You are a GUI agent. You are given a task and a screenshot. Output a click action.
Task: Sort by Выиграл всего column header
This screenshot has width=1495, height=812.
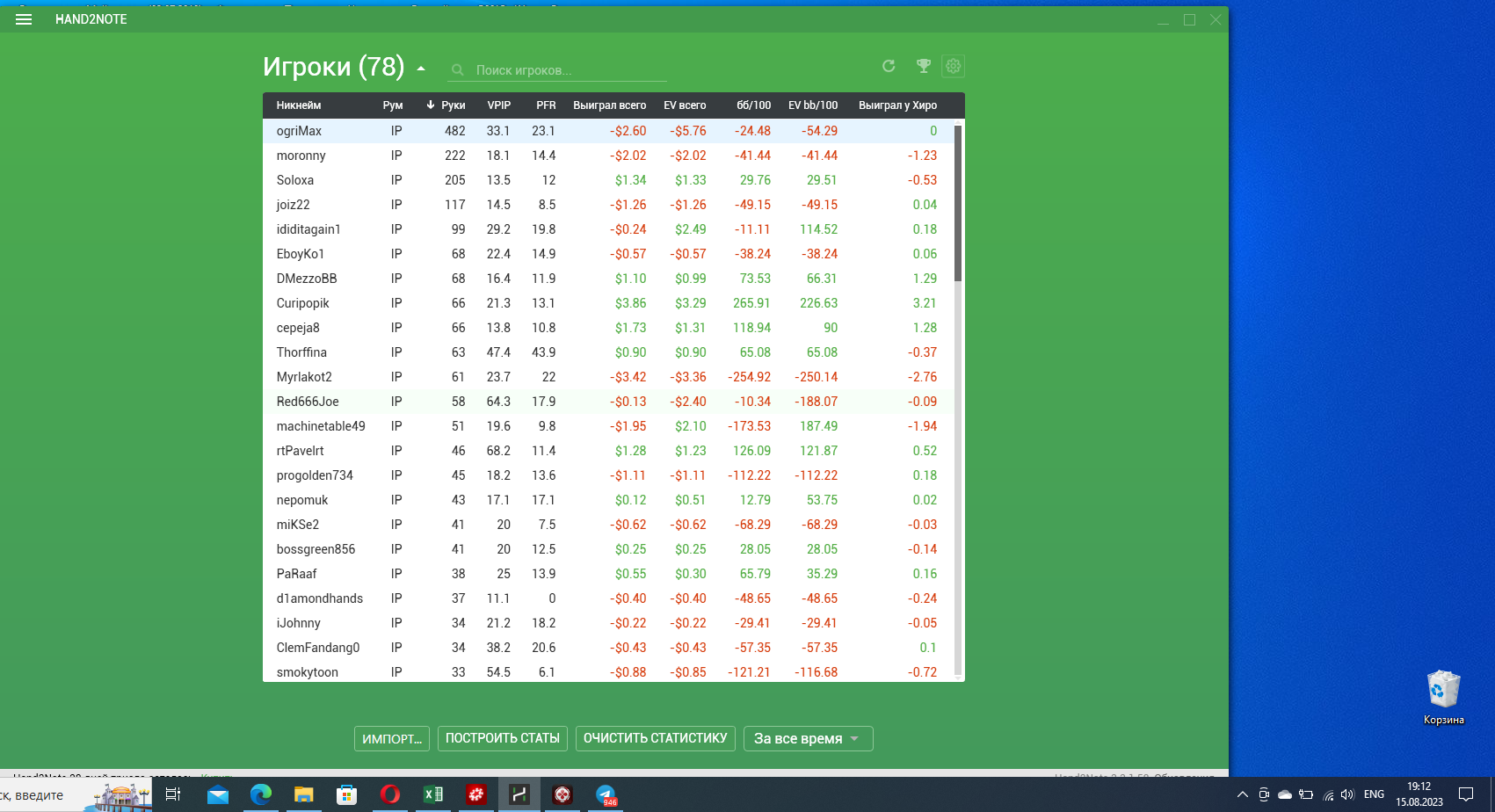coord(610,105)
